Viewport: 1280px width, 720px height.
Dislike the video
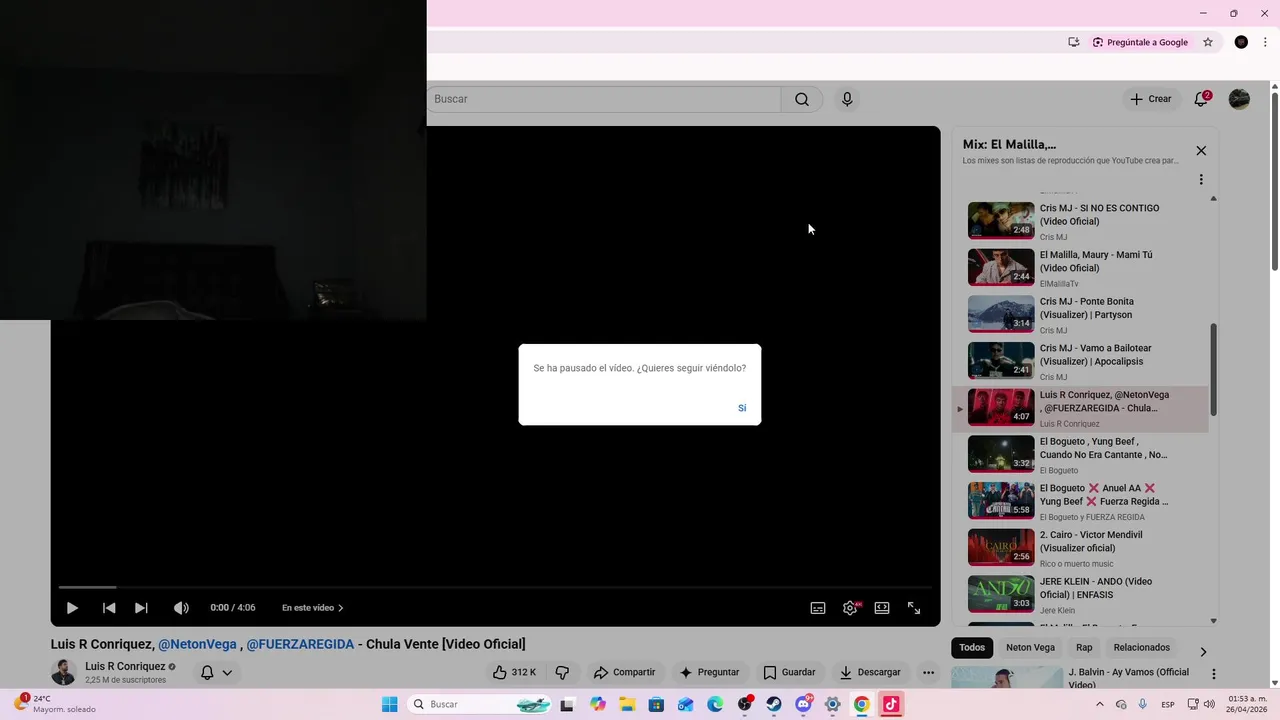(x=562, y=673)
